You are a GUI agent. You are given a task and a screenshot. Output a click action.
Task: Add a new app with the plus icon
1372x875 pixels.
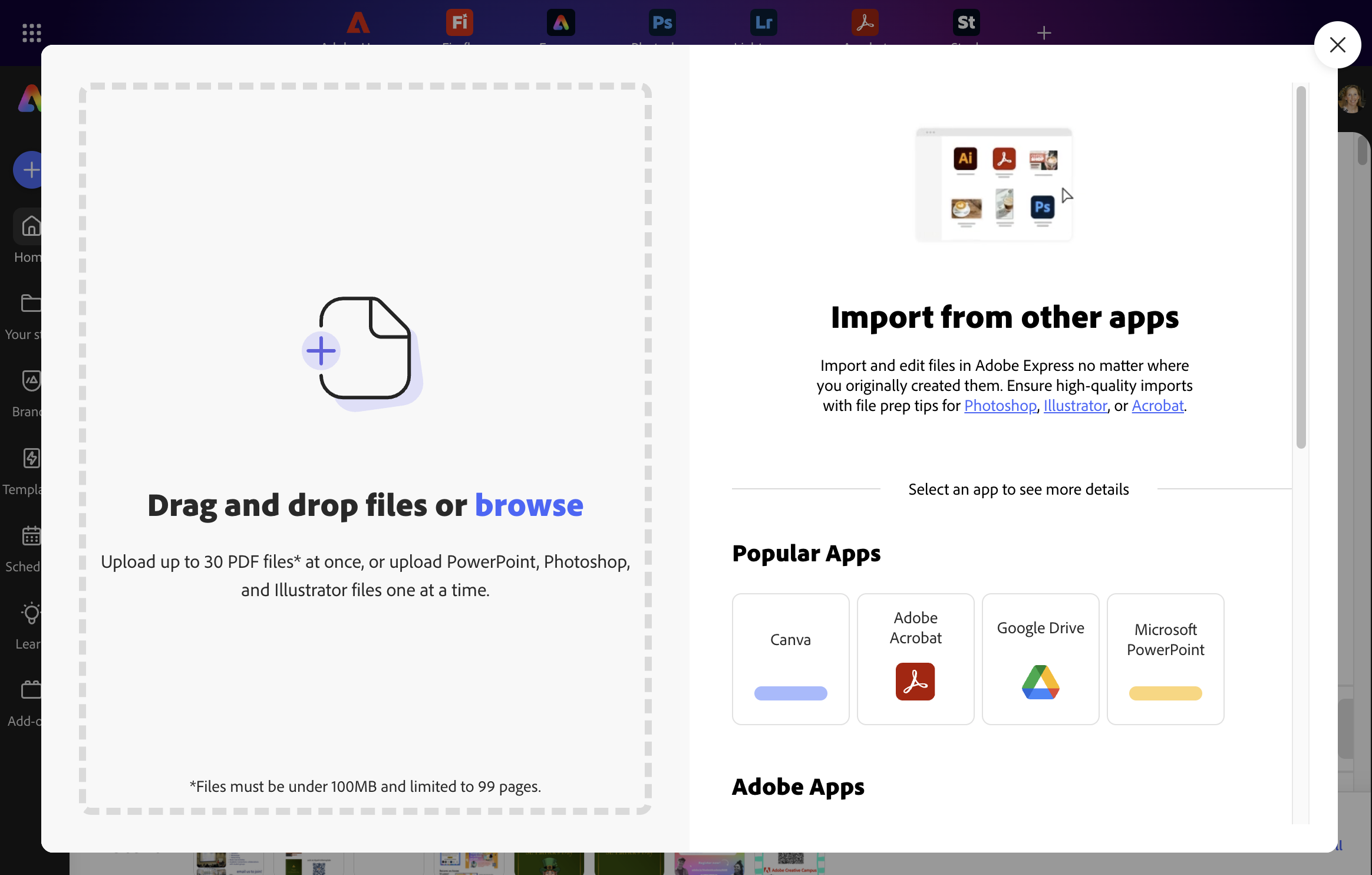(1044, 32)
